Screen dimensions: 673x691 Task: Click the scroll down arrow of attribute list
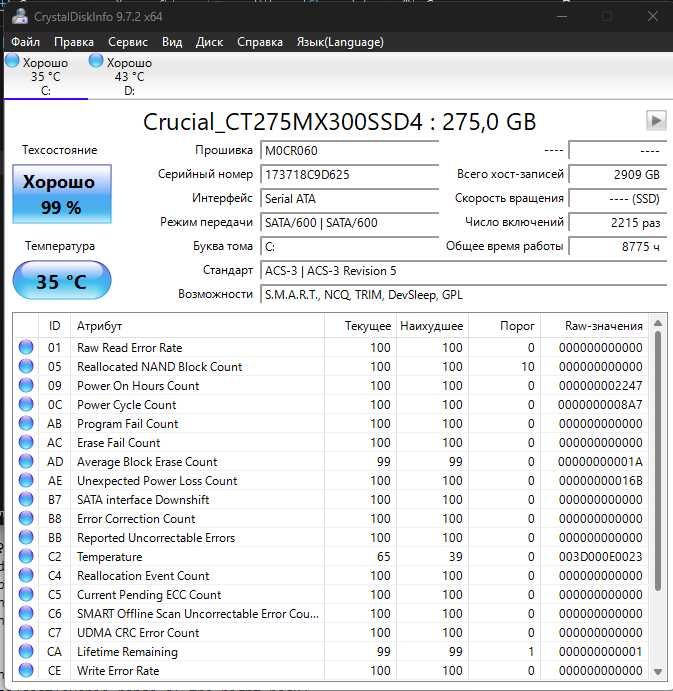click(658, 672)
